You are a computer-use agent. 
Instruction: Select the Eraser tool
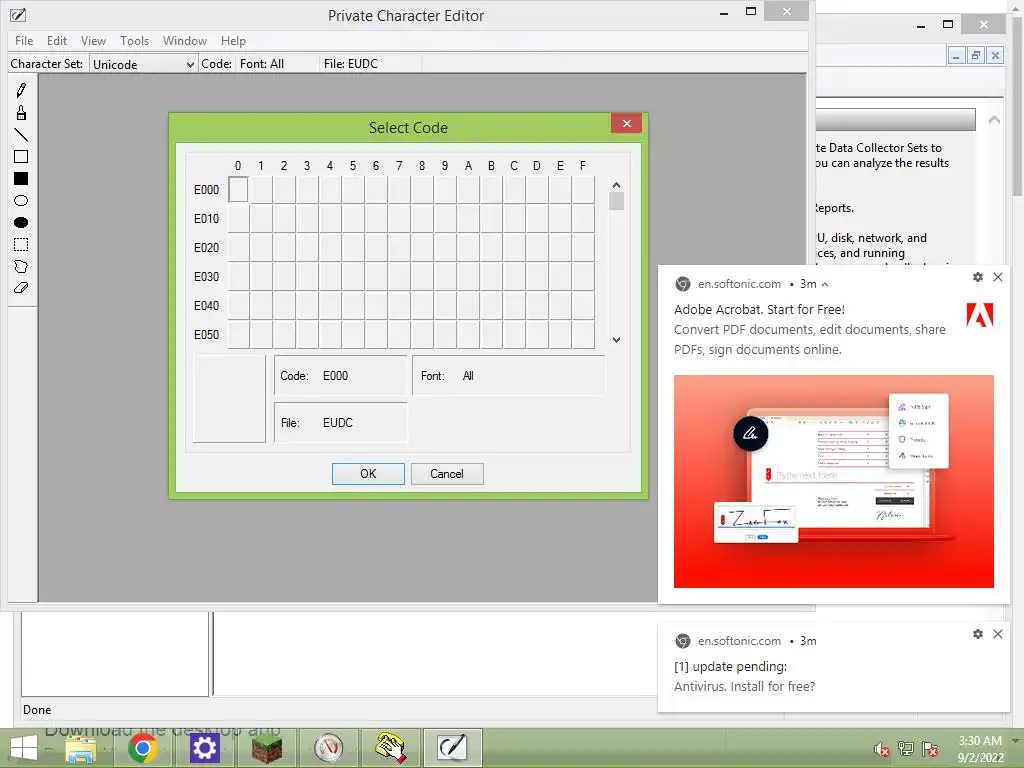click(21, 288)
